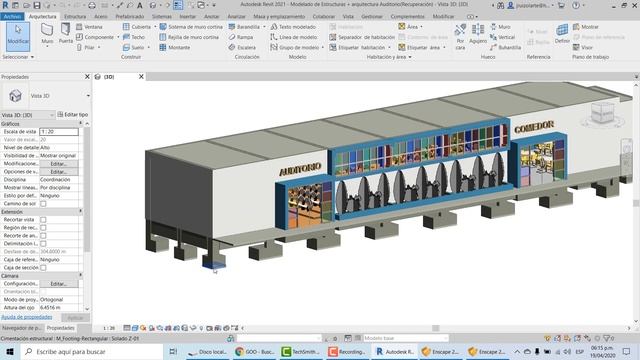Toggle Recorte de anotación checkbox
640x360 pixels.
coord(43,236)
